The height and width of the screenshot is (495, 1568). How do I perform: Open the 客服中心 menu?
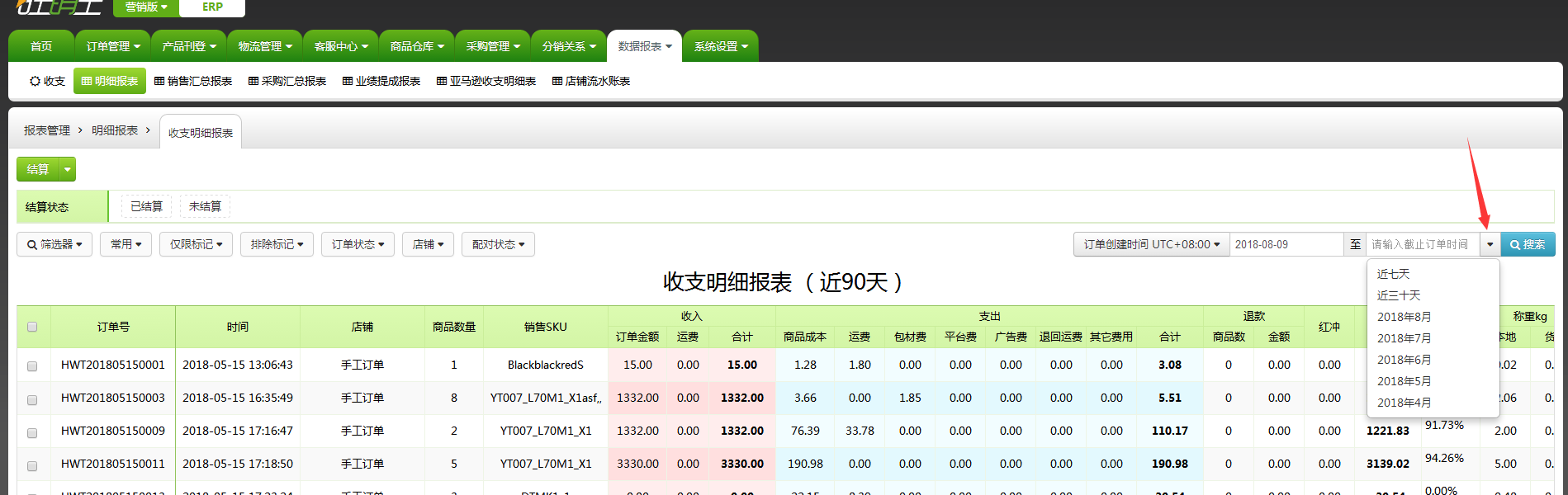(x=341, y=46)
